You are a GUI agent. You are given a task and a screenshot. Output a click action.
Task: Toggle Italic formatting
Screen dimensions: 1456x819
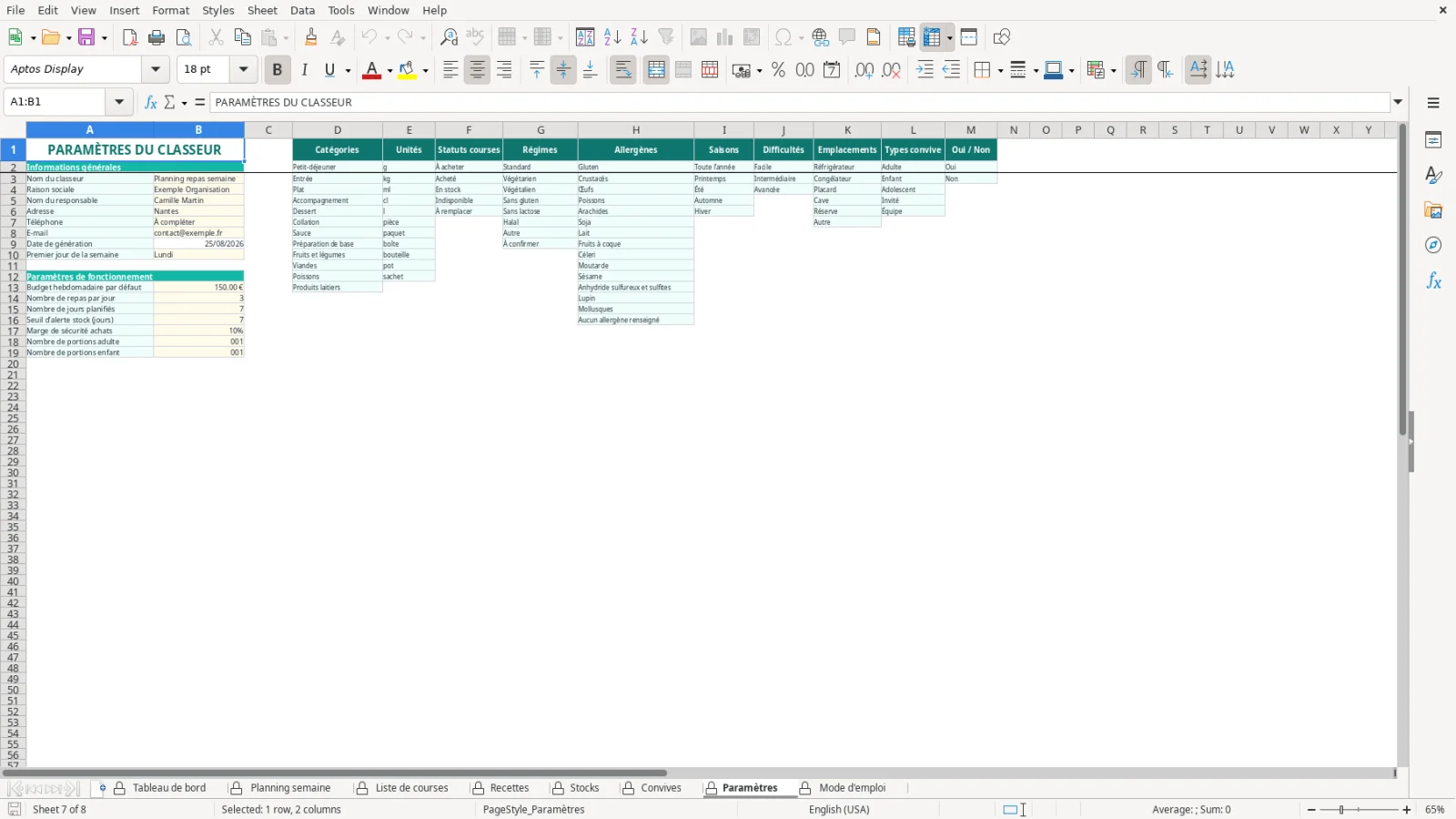pyautogui.click(x=304, y=70)
